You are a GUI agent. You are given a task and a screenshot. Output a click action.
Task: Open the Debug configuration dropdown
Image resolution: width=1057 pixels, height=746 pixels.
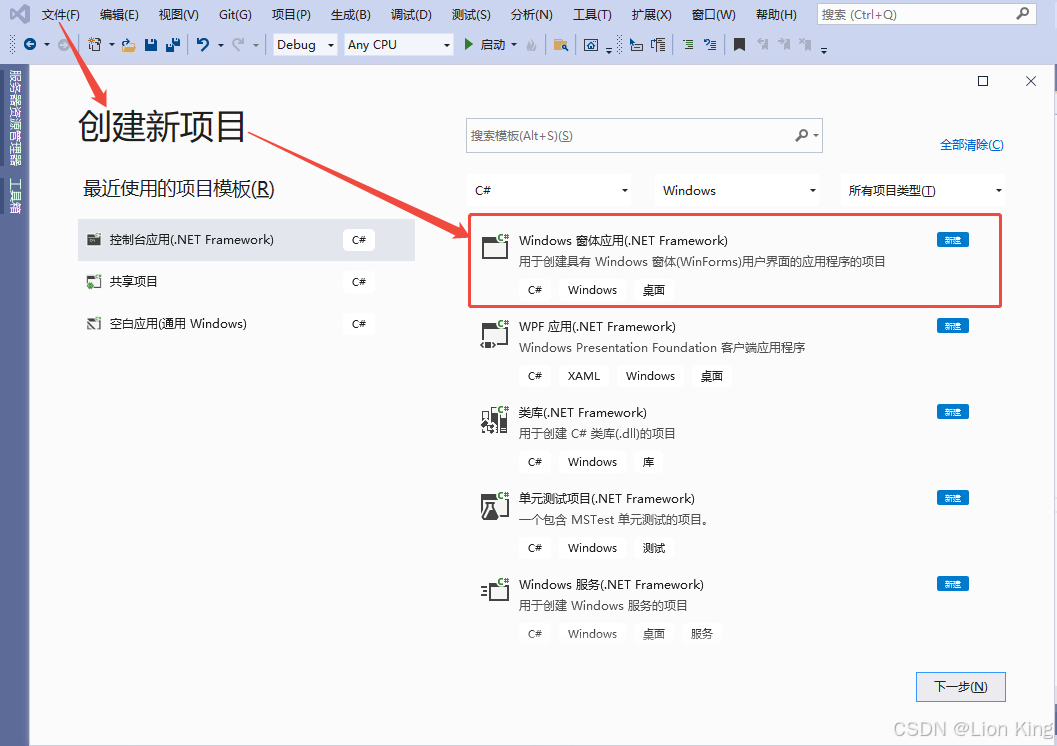(305, 45)
